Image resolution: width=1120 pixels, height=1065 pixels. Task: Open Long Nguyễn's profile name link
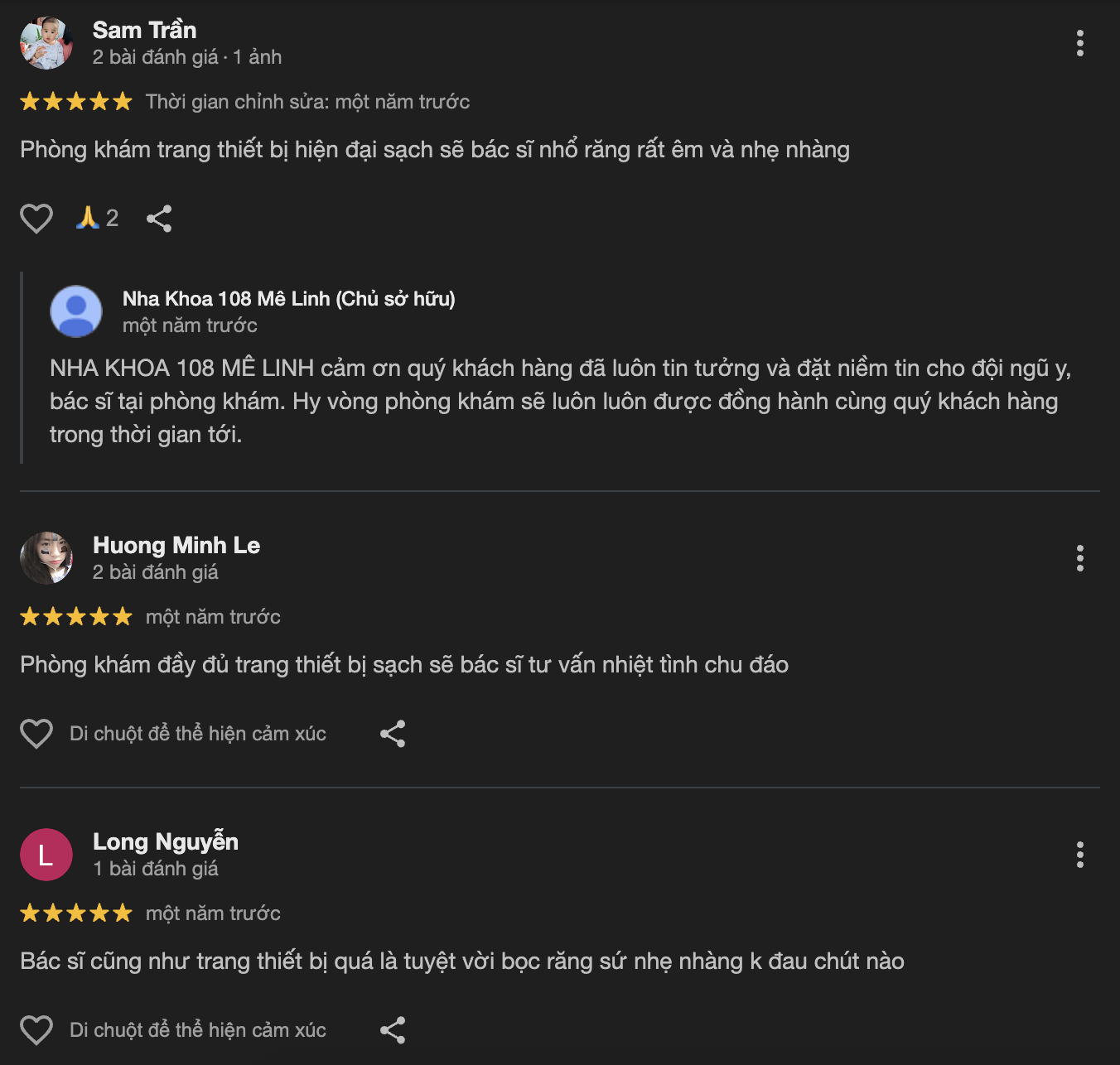(x=166, y=841)
